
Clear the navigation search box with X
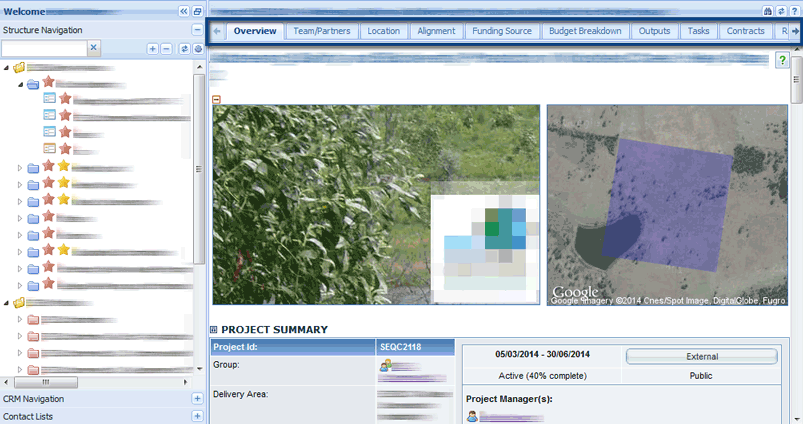click(94, 48)
